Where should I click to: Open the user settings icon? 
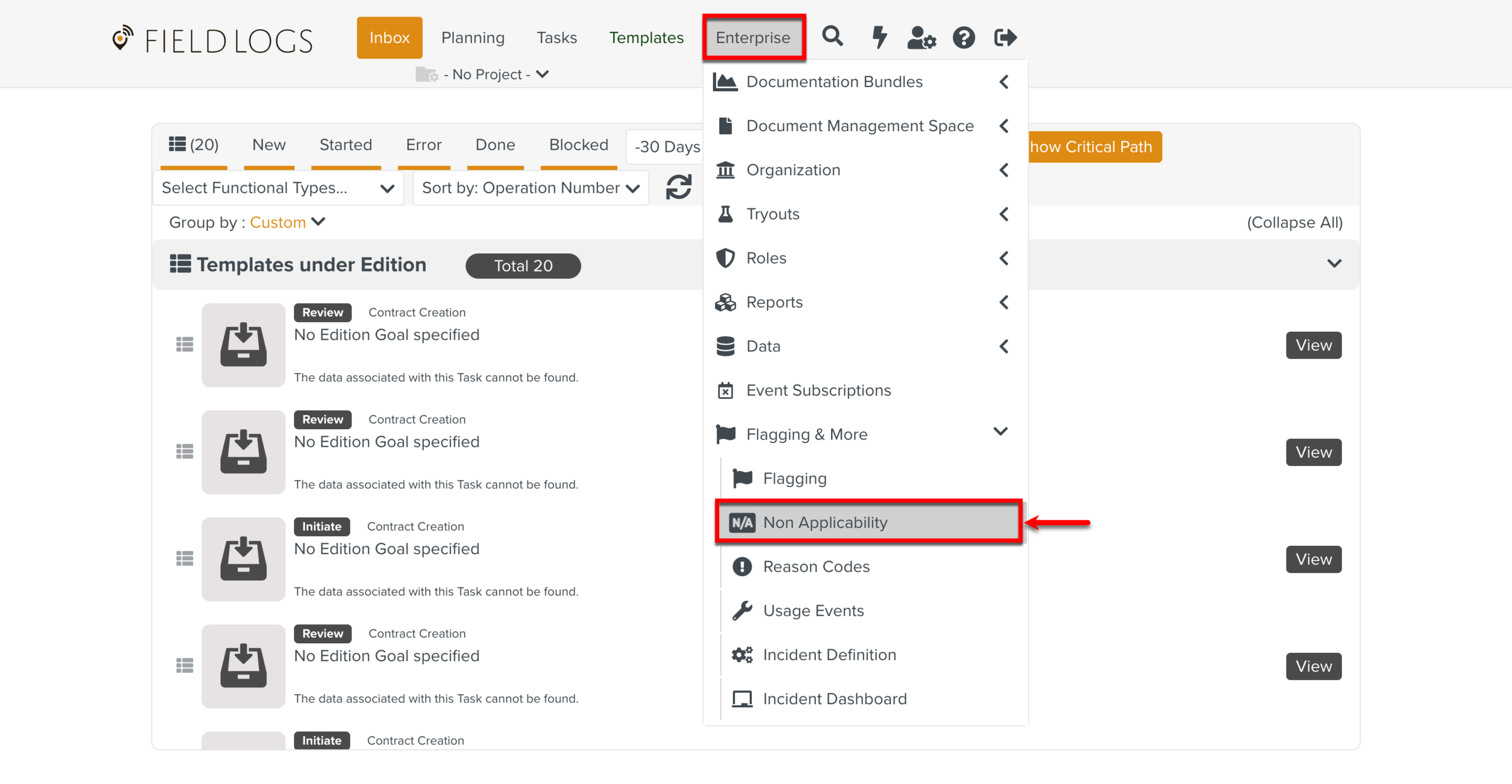click(921, 37)
